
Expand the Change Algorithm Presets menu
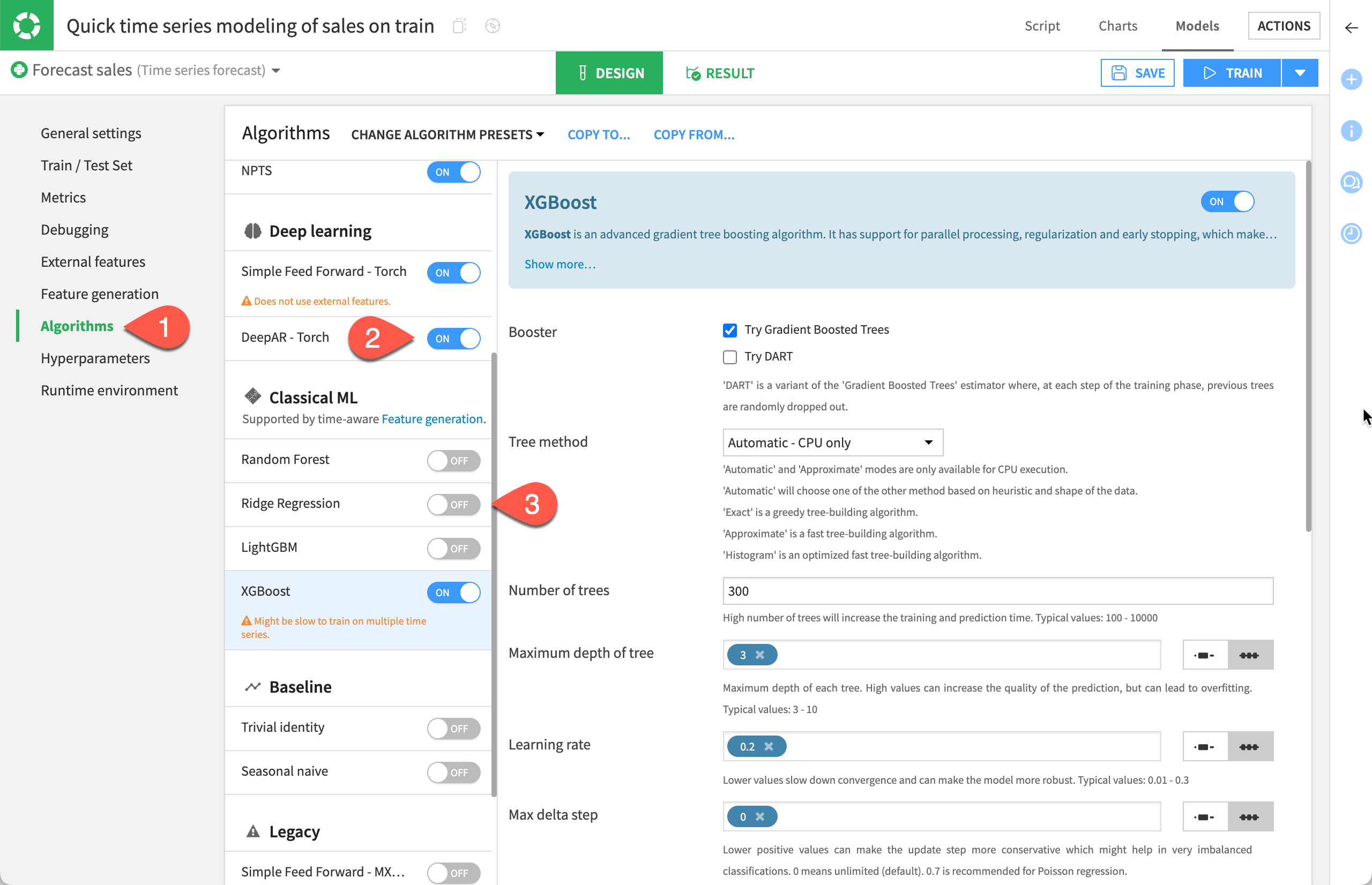point(447,134)
